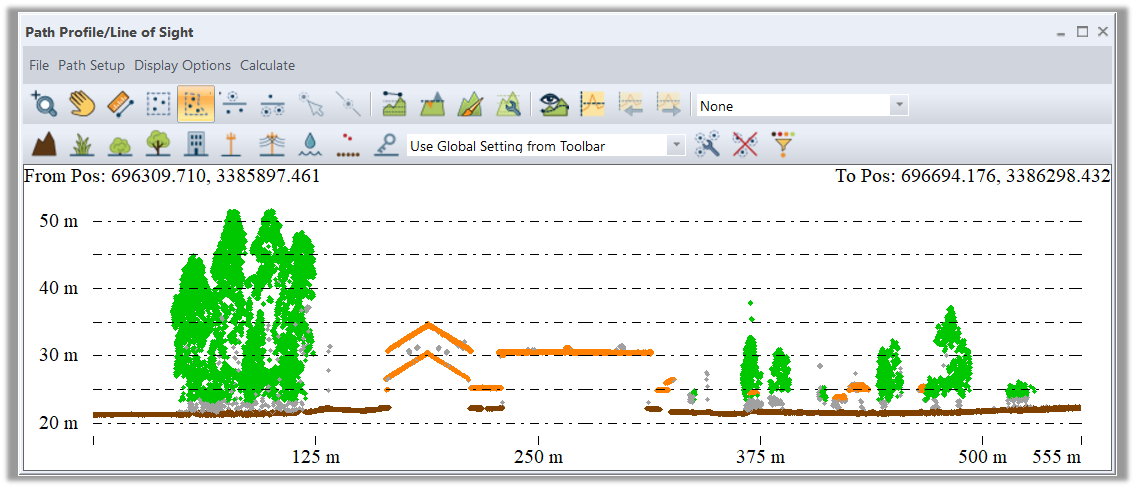Select the Zoom magnifier tool
The image size is (1135, 488).
coord(44,104)
